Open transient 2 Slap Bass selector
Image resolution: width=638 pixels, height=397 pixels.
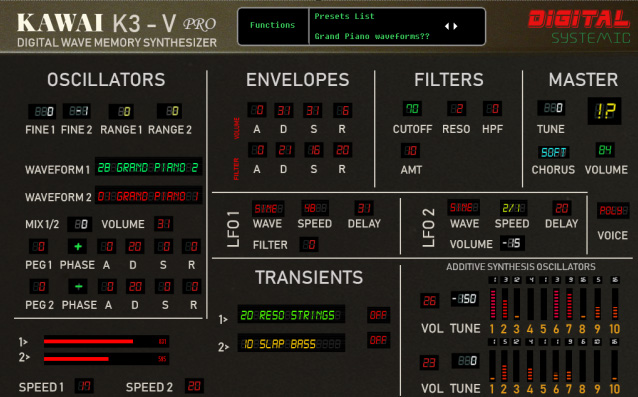(x=291, y=343)
